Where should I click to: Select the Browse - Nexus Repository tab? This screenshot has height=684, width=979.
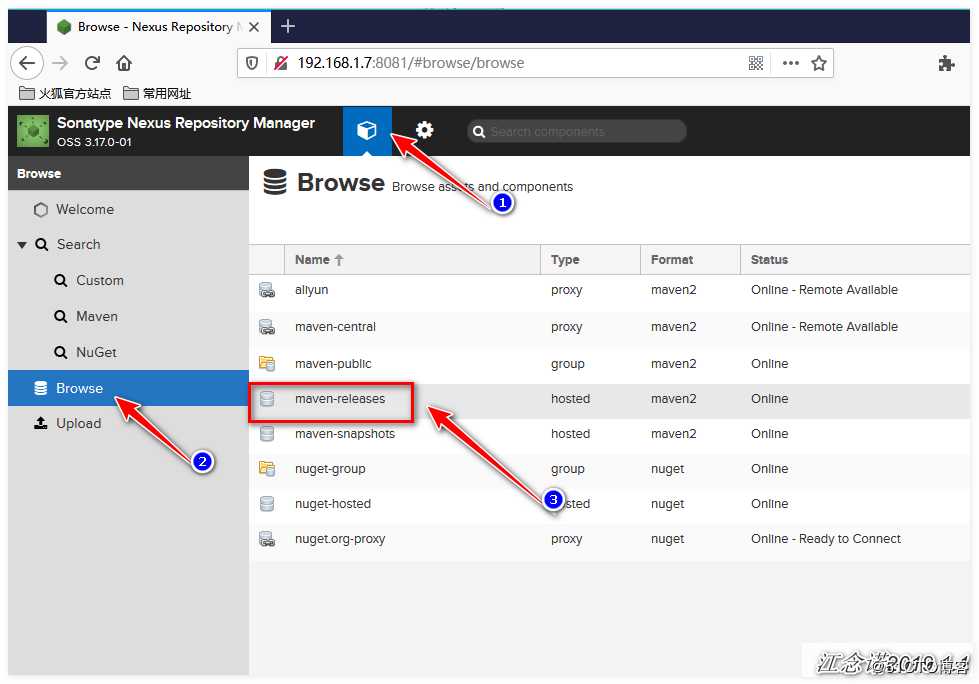click(x=159, y=27)
